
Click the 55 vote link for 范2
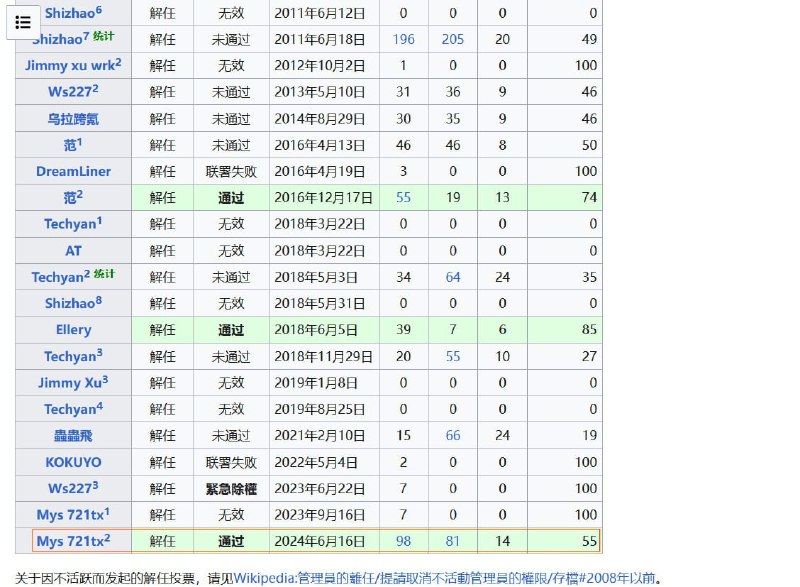point(402,197)
